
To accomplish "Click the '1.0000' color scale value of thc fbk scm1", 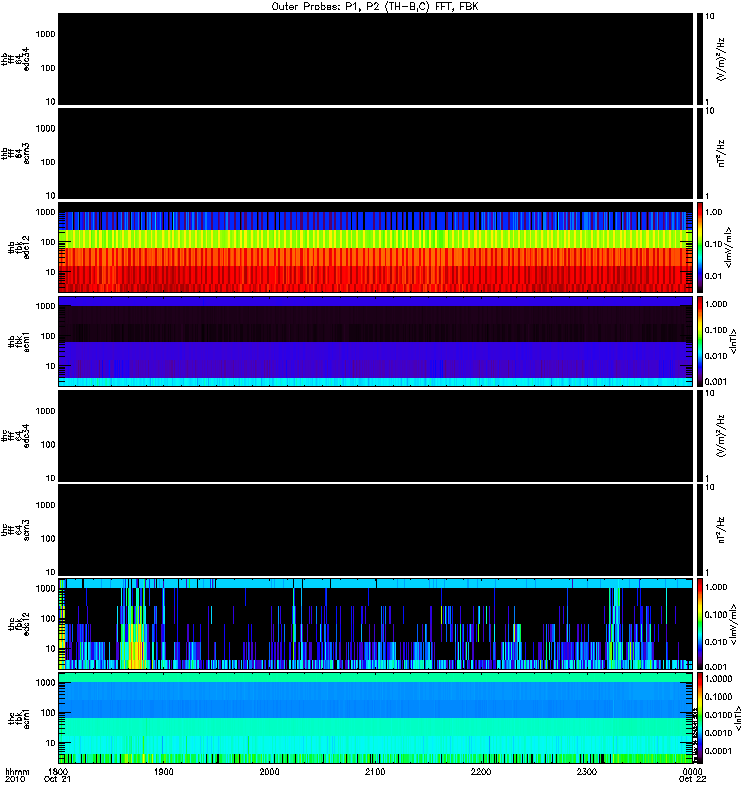I will [x=718, y=679].
